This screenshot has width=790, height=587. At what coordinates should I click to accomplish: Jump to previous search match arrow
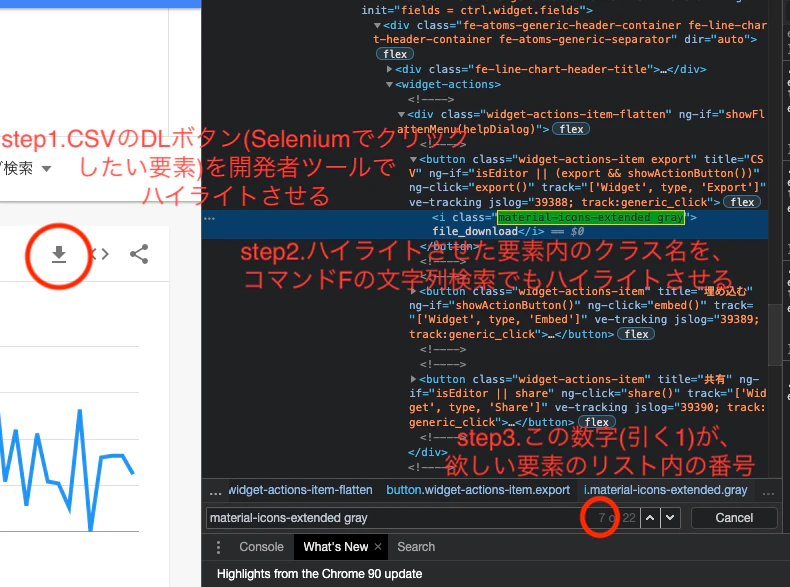tap(650, 517)
